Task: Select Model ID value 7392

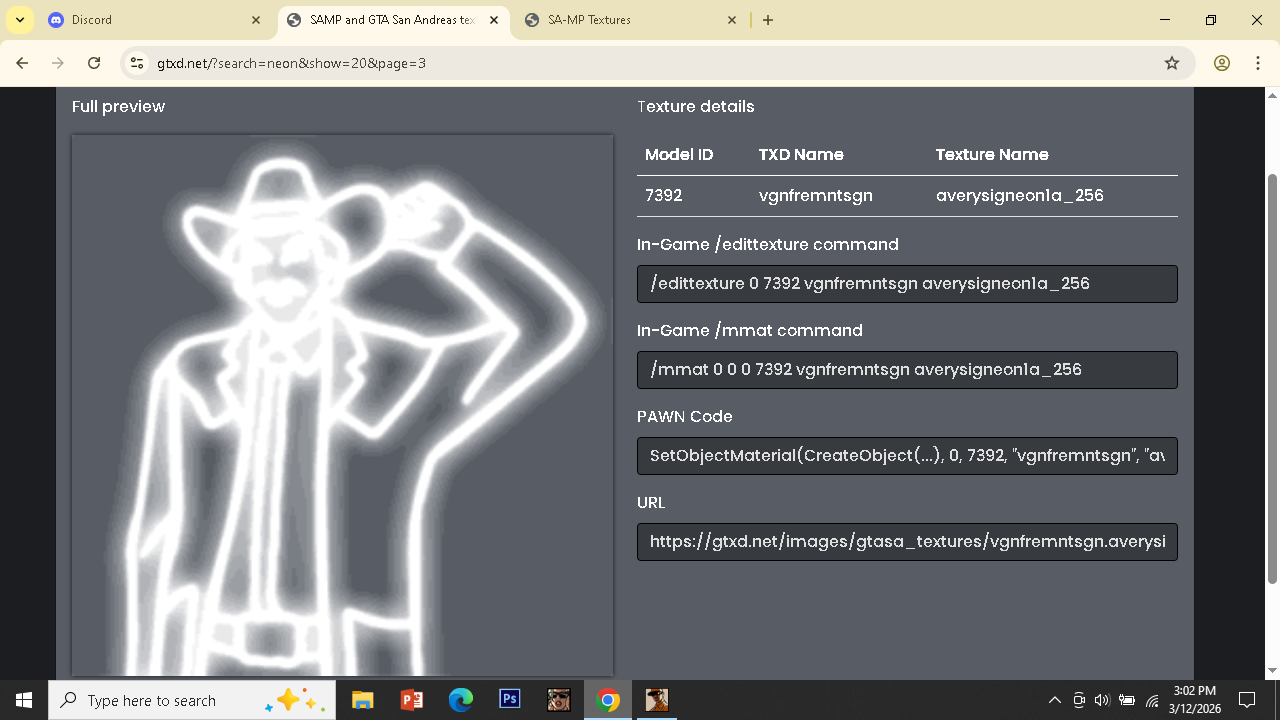Action: click(x=664, y=196)
